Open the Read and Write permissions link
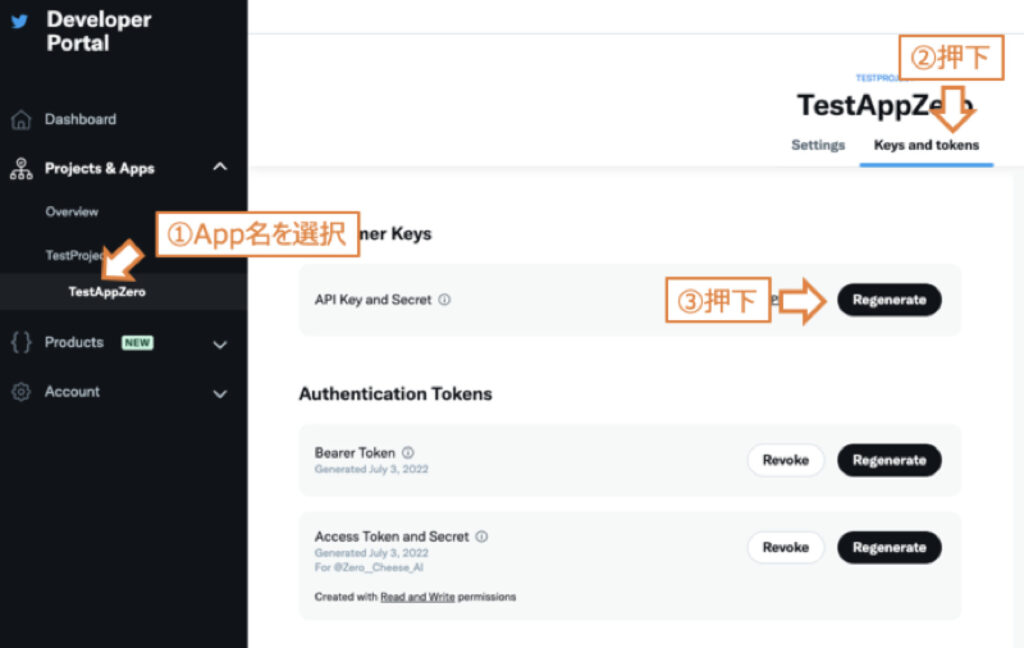 (x=417, y=597)
